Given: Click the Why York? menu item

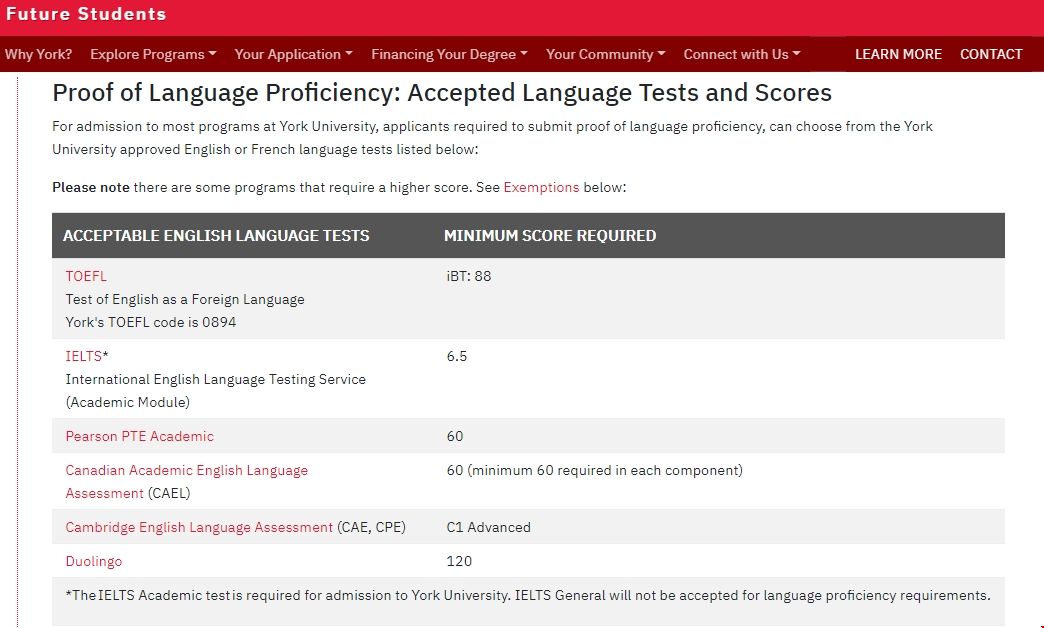Looking at the screenshot, I should point(38,54).
